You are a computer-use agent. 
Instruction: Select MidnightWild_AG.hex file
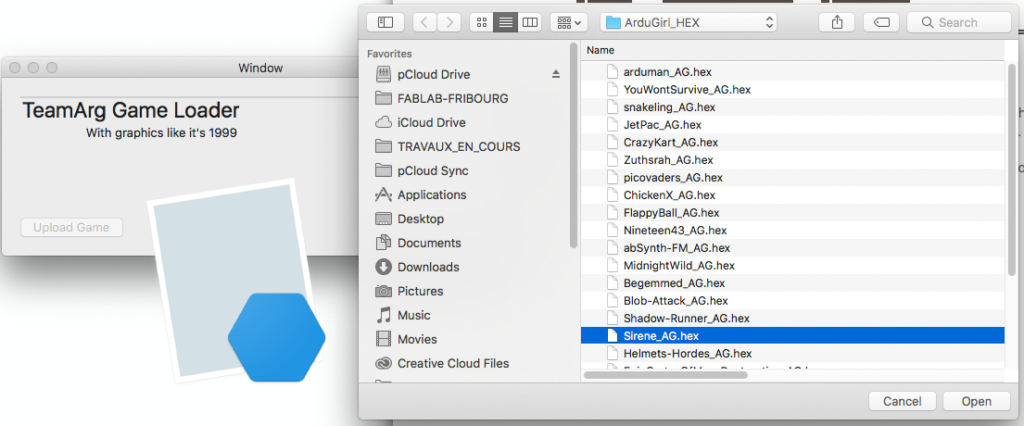click(x=792, y=266)
